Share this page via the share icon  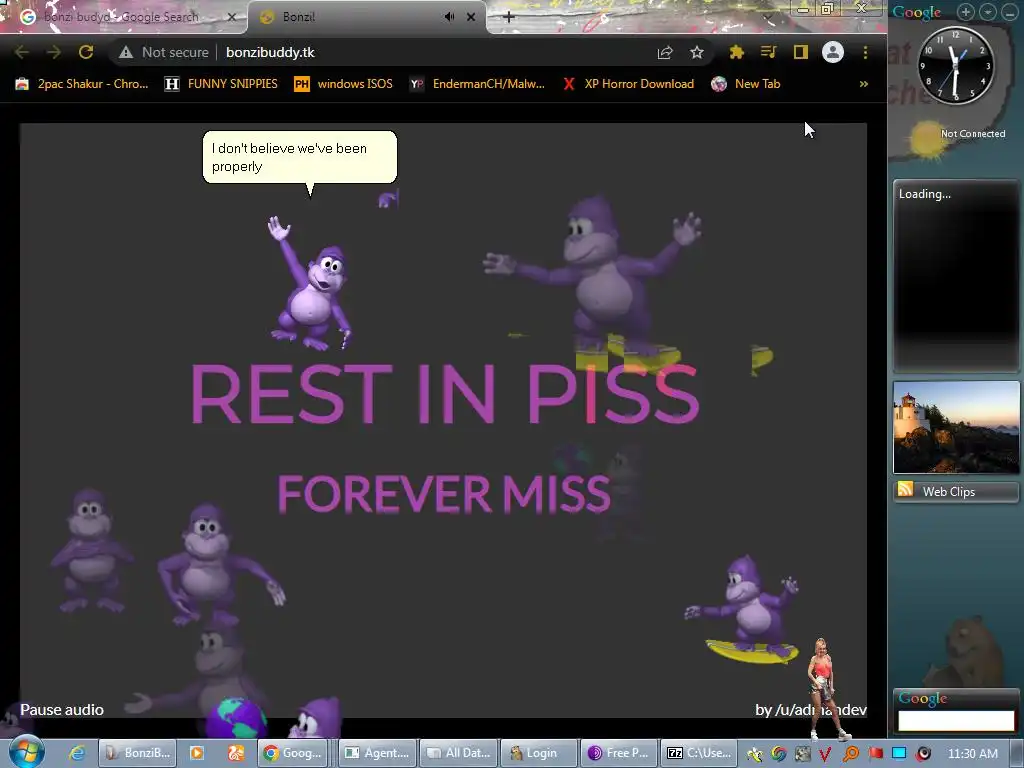(x=665, y=52)
